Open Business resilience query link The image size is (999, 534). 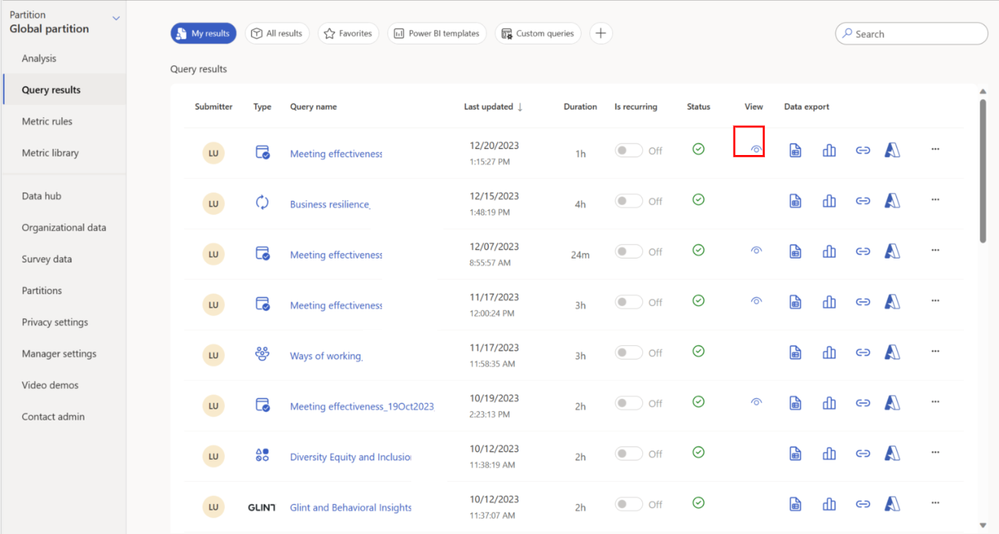[x=330, y=204]
